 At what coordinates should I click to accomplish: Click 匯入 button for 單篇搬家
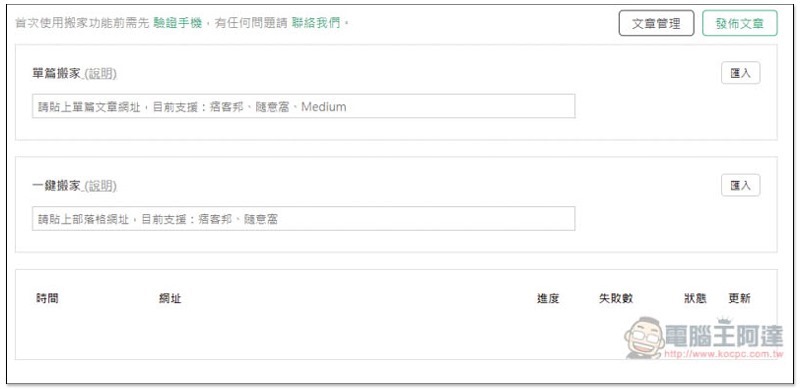coord(740,73)
